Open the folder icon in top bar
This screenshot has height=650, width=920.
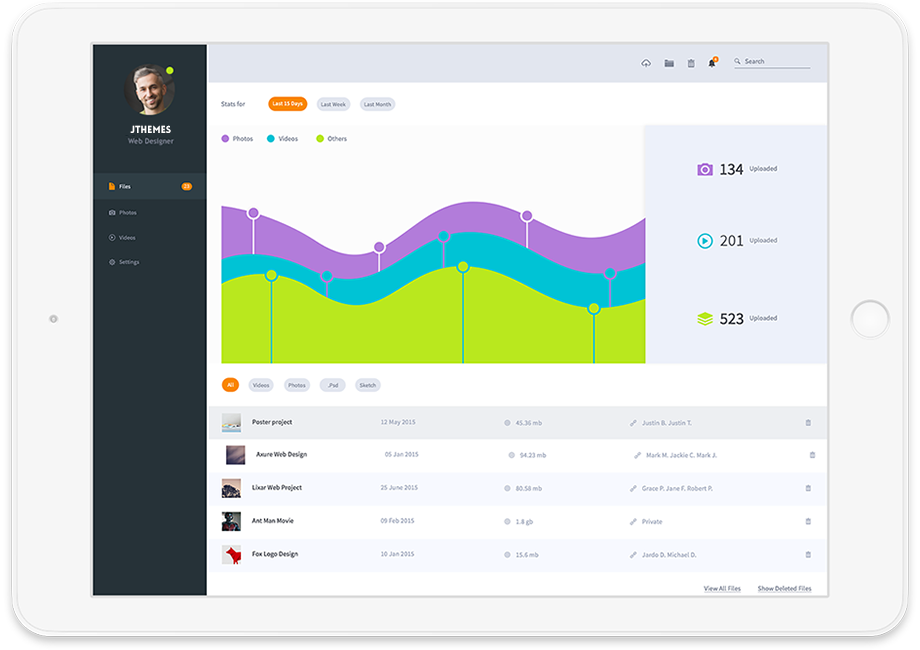[x=669, y=63]
